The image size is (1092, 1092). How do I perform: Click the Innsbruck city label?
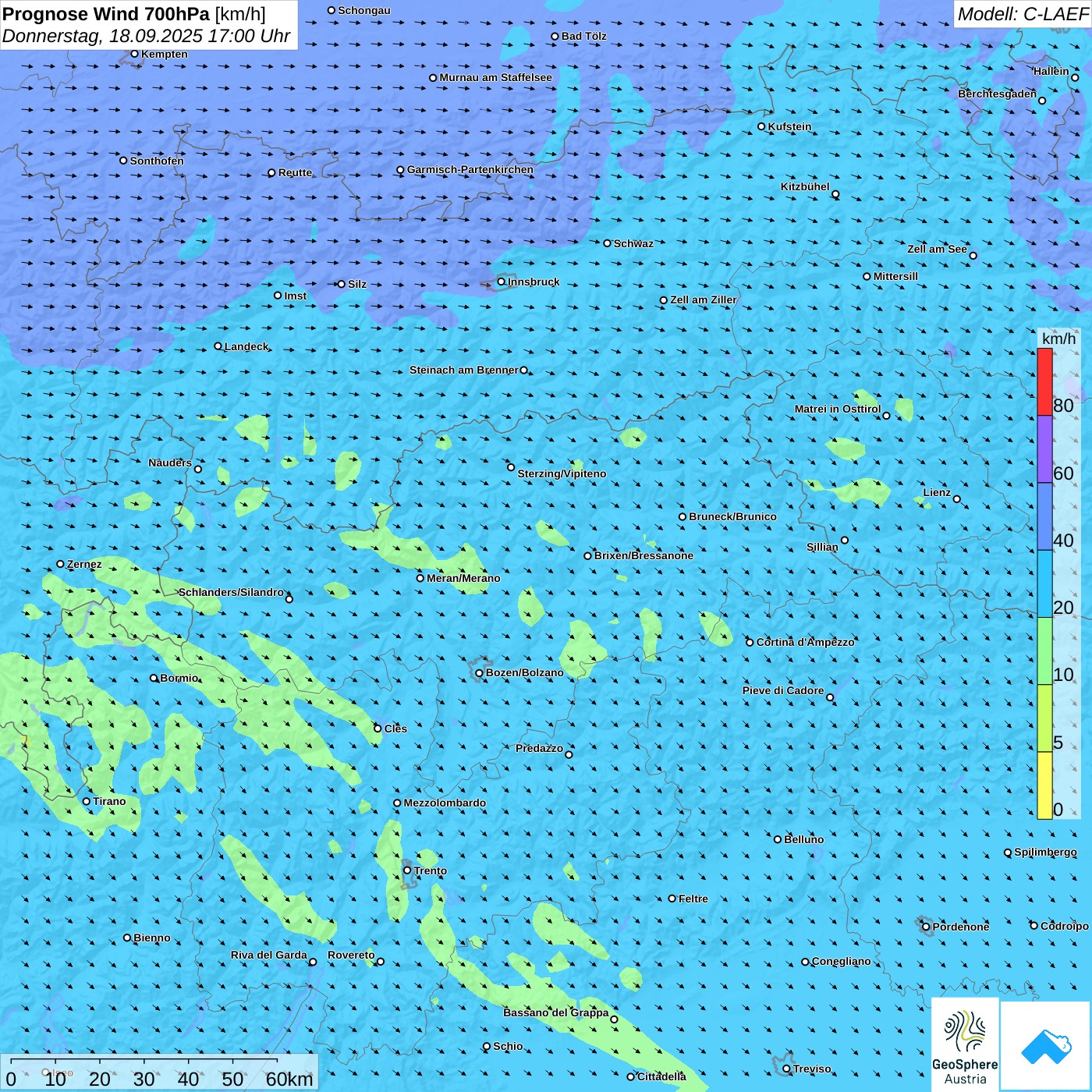[534, 282]
